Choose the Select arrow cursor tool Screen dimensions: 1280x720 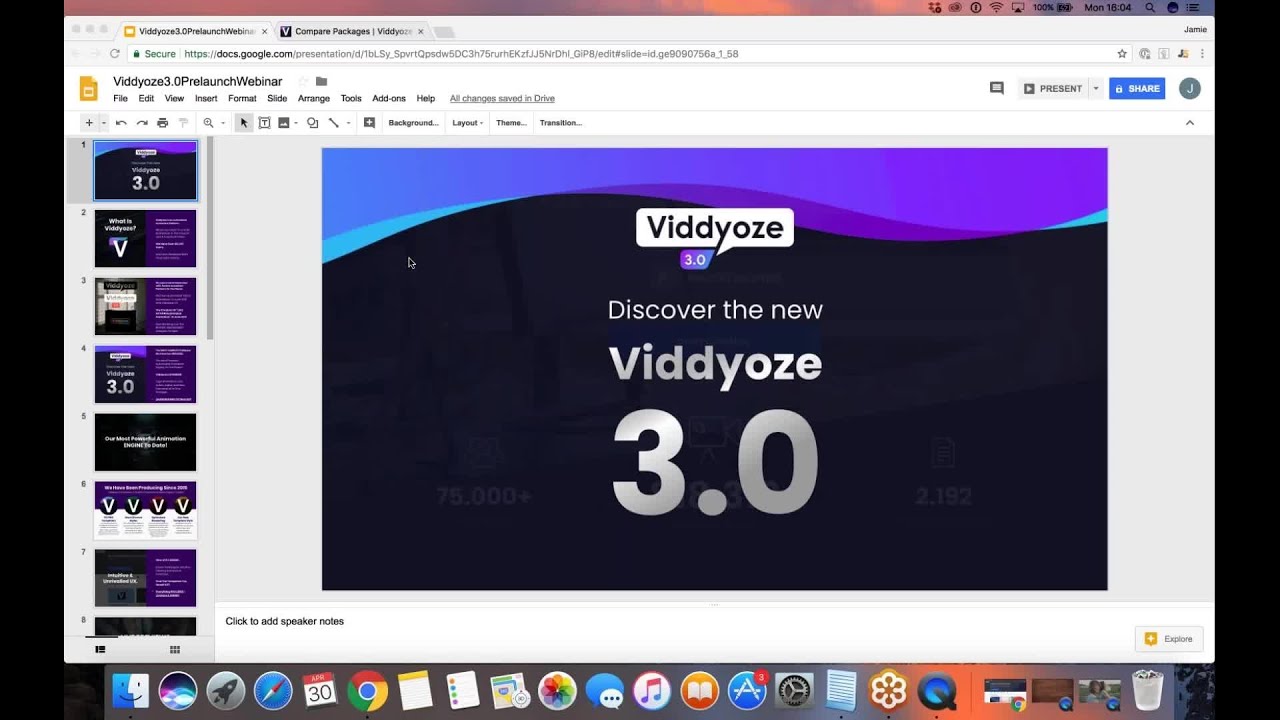click(x=243, y=123)
